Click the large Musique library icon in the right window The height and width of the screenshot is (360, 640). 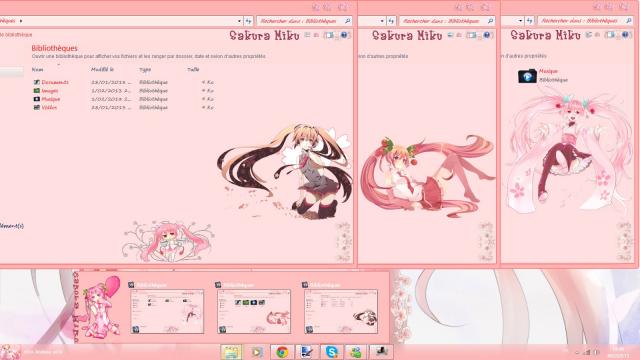527,76
